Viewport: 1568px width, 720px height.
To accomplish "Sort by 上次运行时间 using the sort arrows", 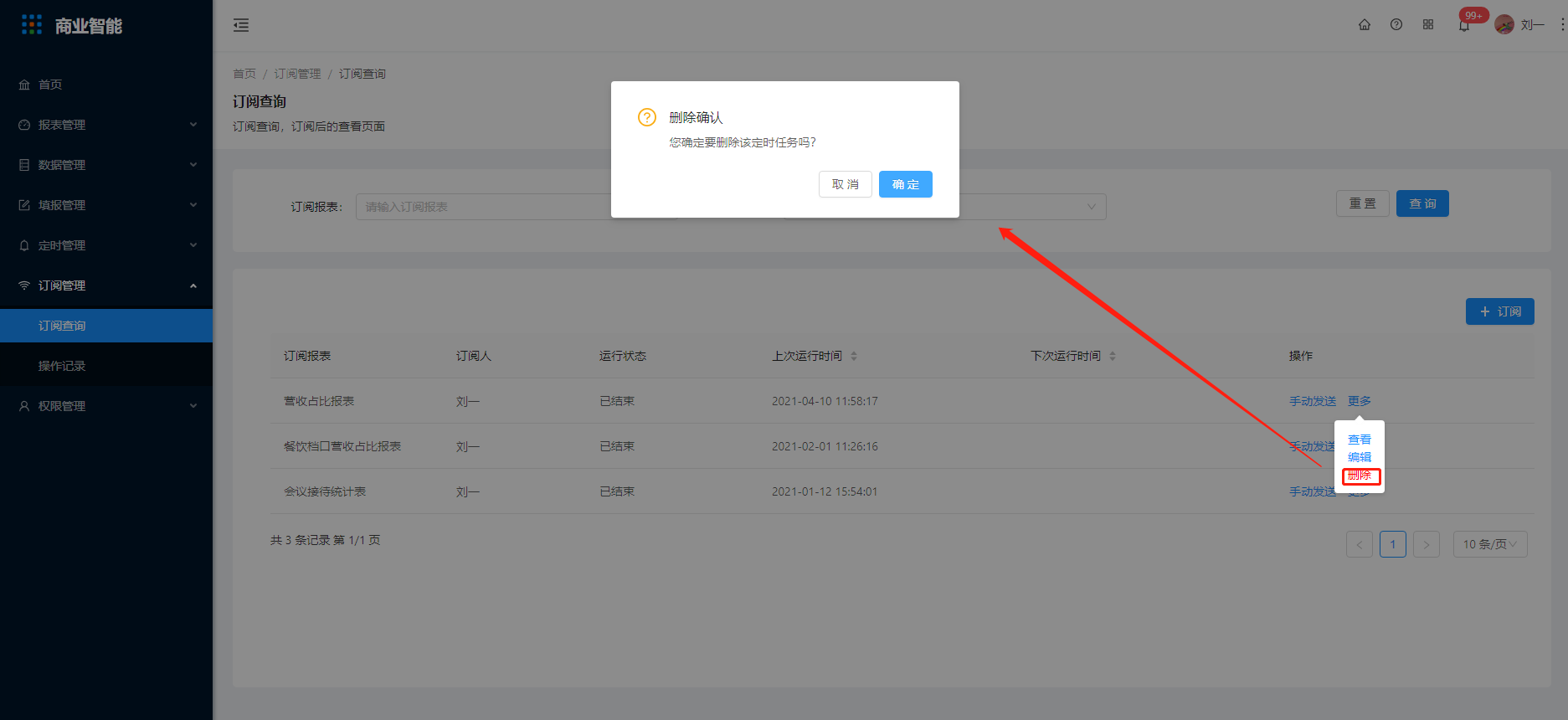I will point(854,356).
